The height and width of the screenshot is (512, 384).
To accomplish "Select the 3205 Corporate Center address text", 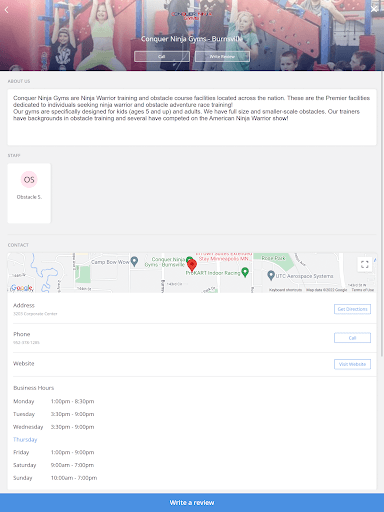I will coord(35,314).
